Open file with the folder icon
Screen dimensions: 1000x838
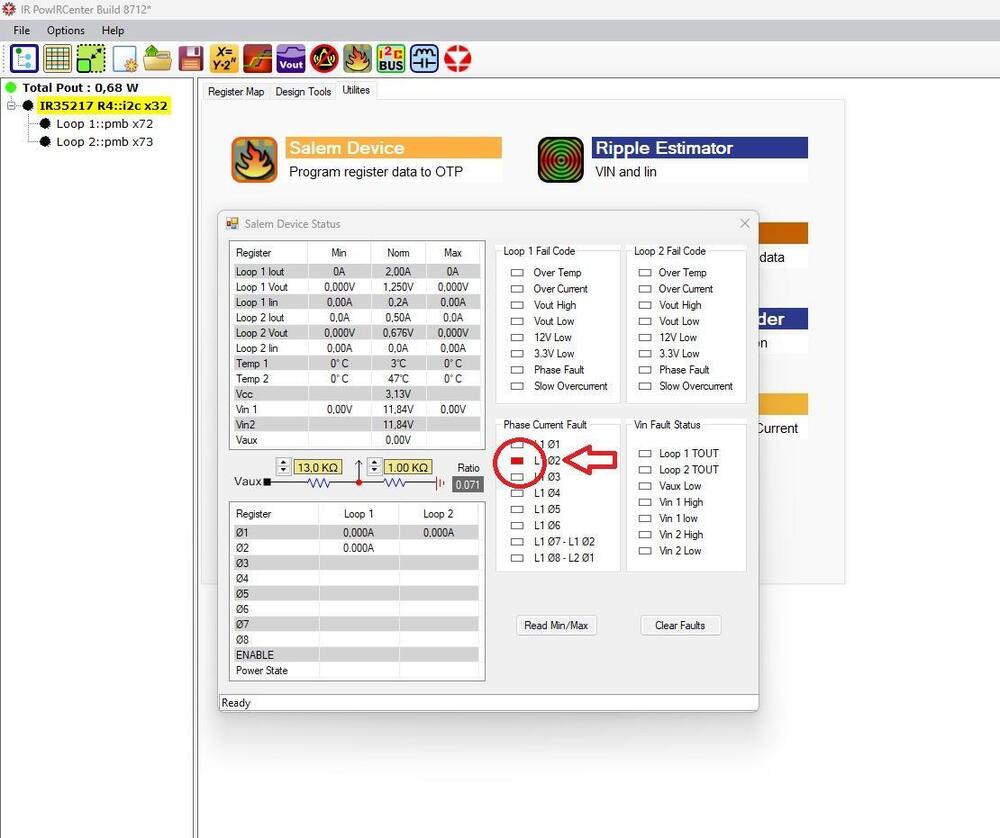coord(157,59)
